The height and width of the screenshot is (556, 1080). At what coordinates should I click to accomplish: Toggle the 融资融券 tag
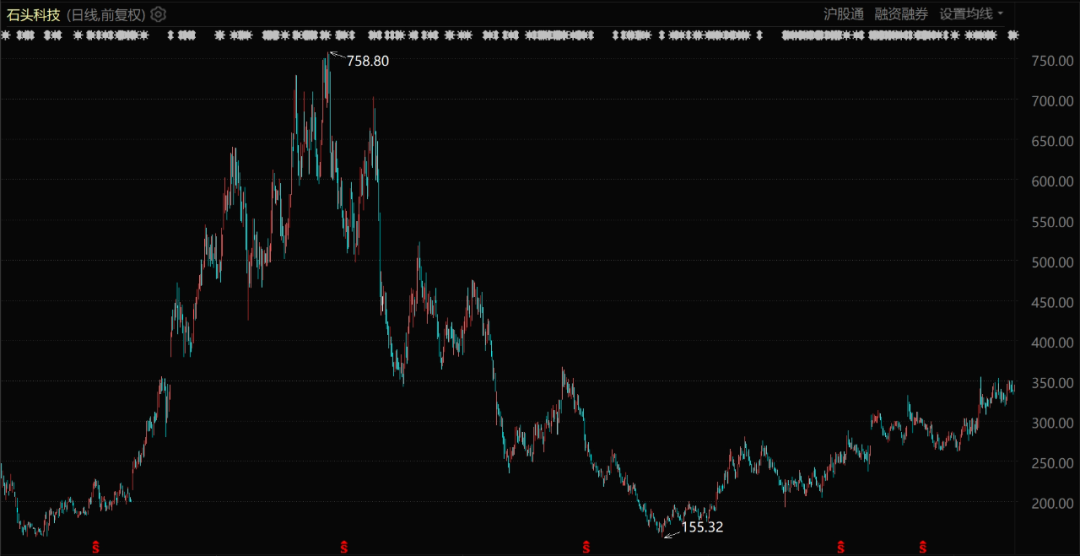click(x=901, y=14)
